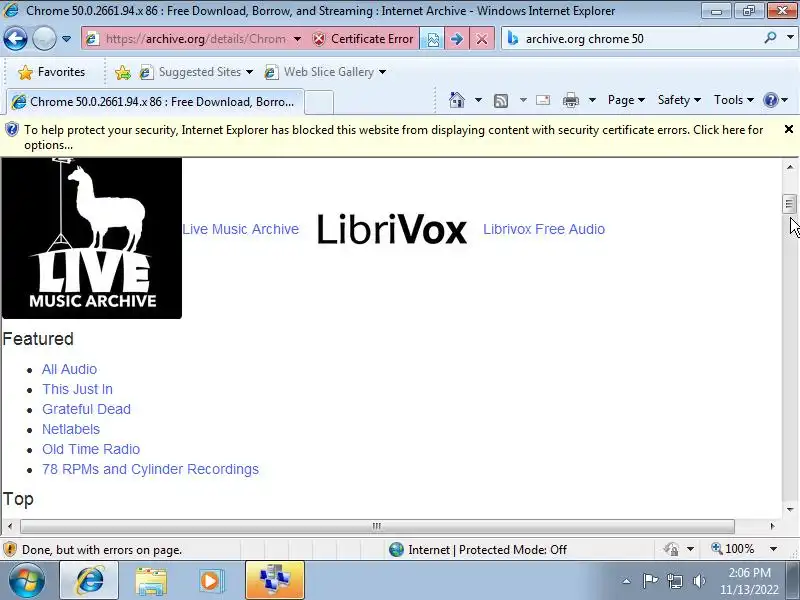Show hidden tray icons arrow
The height and width of the screenshot is (600, 800).
[627, 581]
